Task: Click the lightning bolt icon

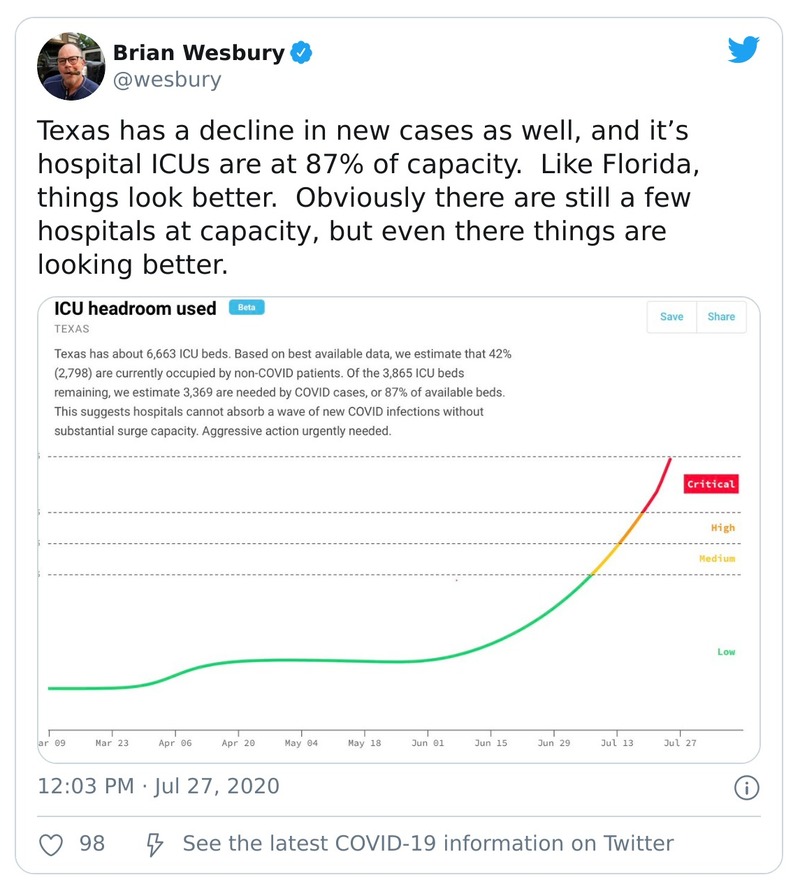Action: tap(155, 844)
